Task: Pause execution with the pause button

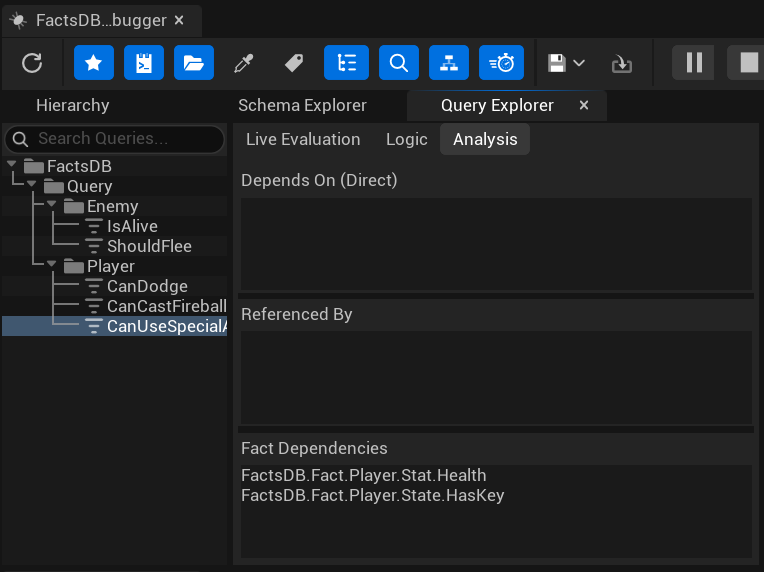Action: 693,63
